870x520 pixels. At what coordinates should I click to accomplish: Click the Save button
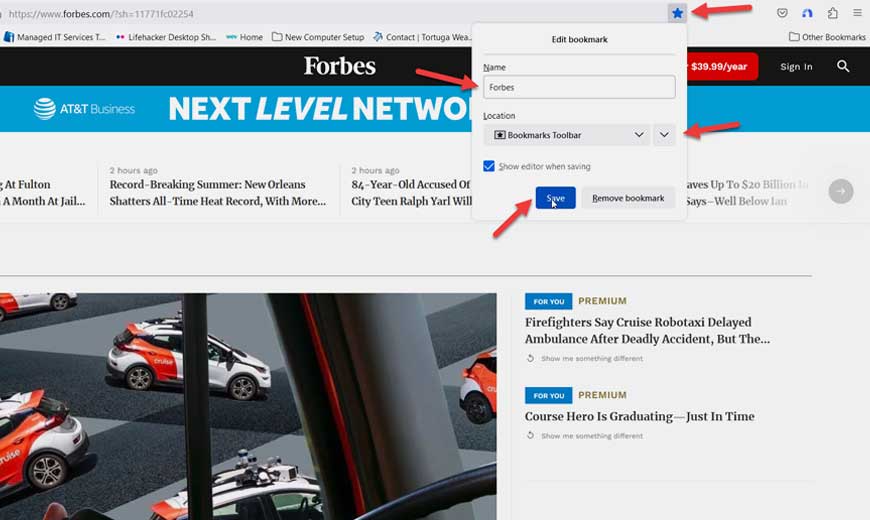coord(555,198)
